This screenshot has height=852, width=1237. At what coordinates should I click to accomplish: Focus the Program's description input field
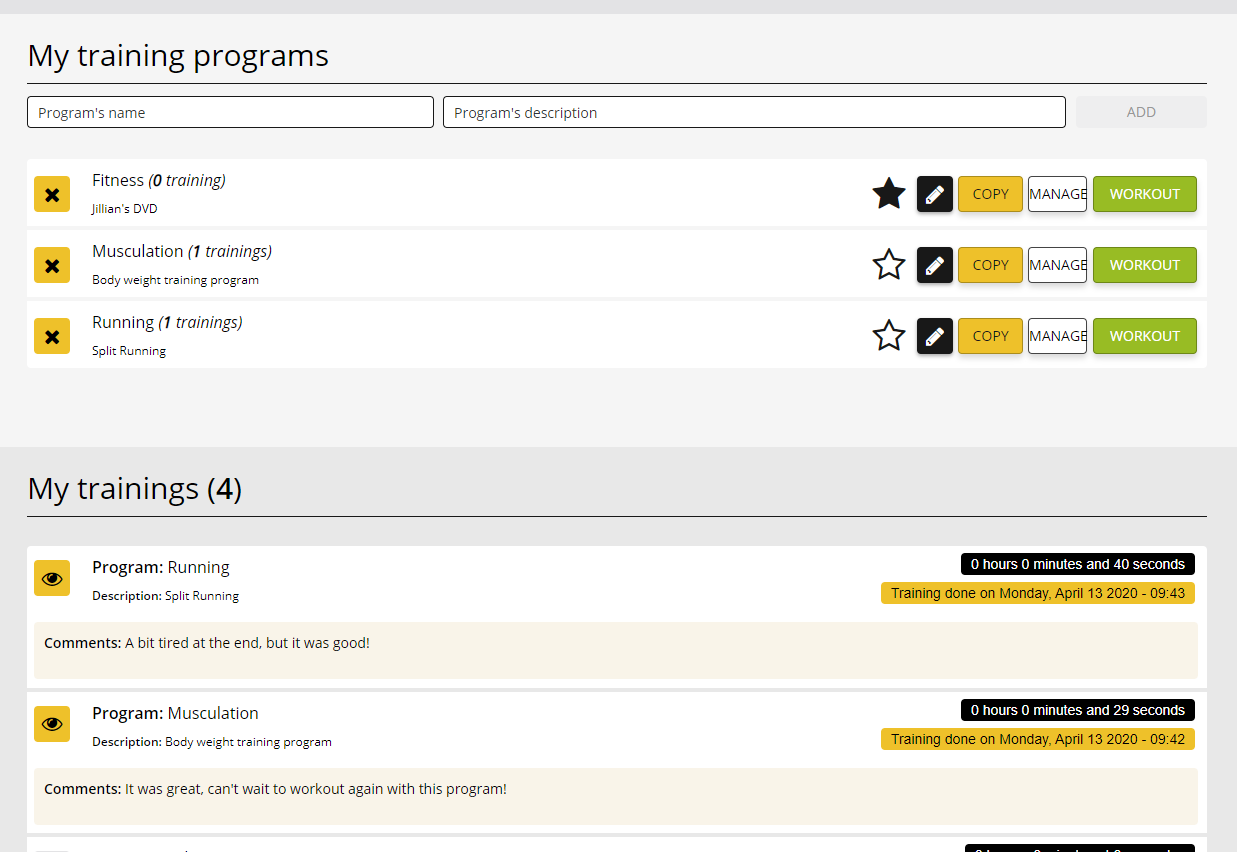click(x=754, y=112)
